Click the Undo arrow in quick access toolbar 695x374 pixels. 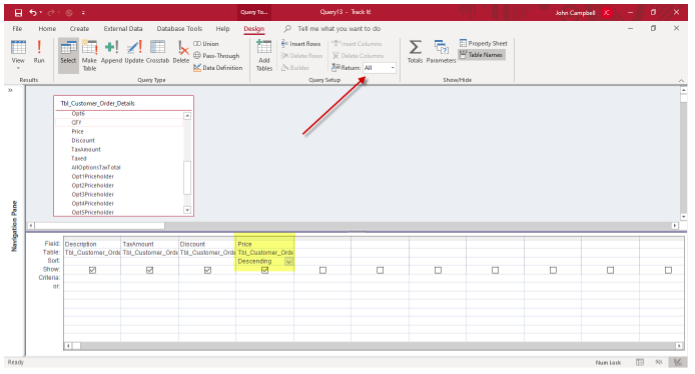[33, 12]
